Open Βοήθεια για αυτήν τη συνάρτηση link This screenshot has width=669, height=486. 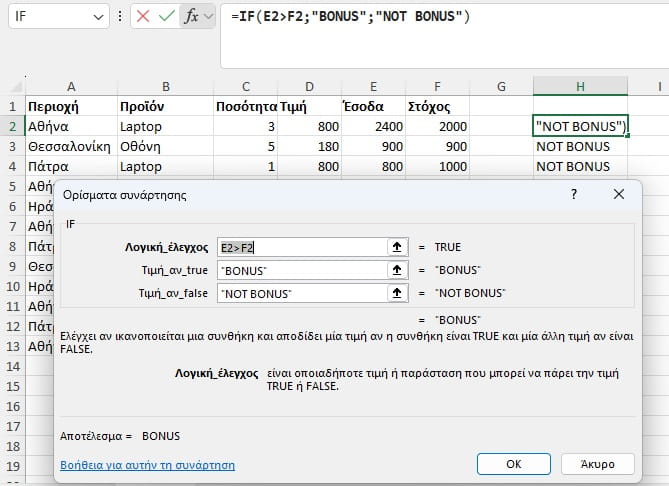pos(148,465)
